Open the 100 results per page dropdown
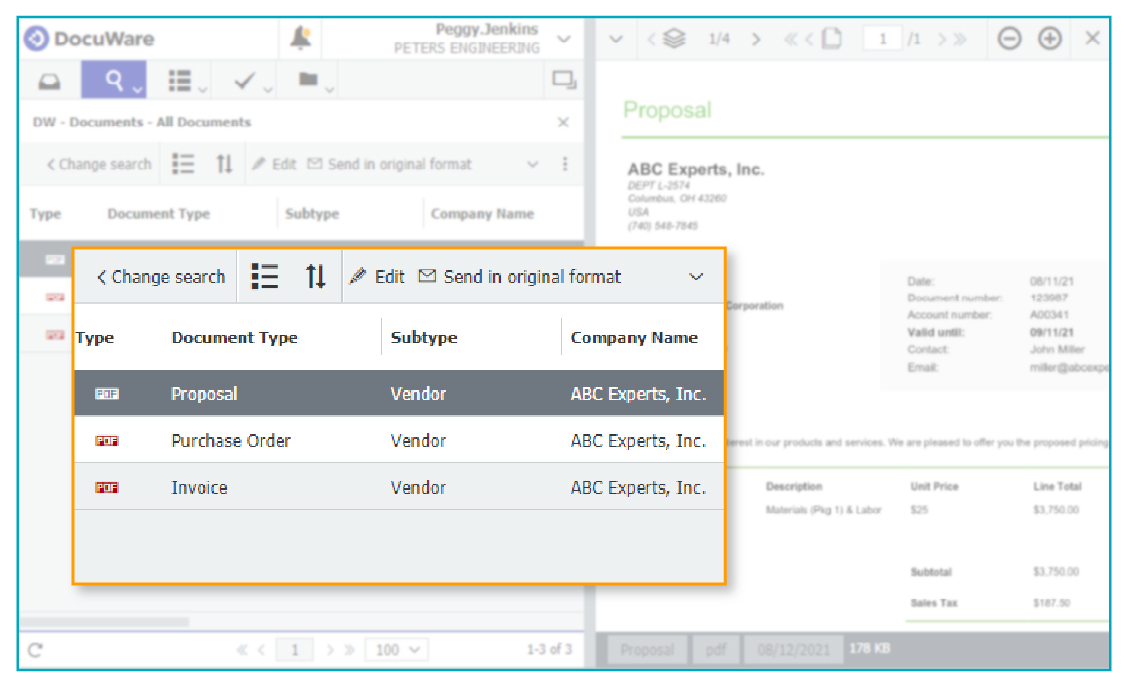This screenshot has height=684, width=1129. tap(397, 650)
